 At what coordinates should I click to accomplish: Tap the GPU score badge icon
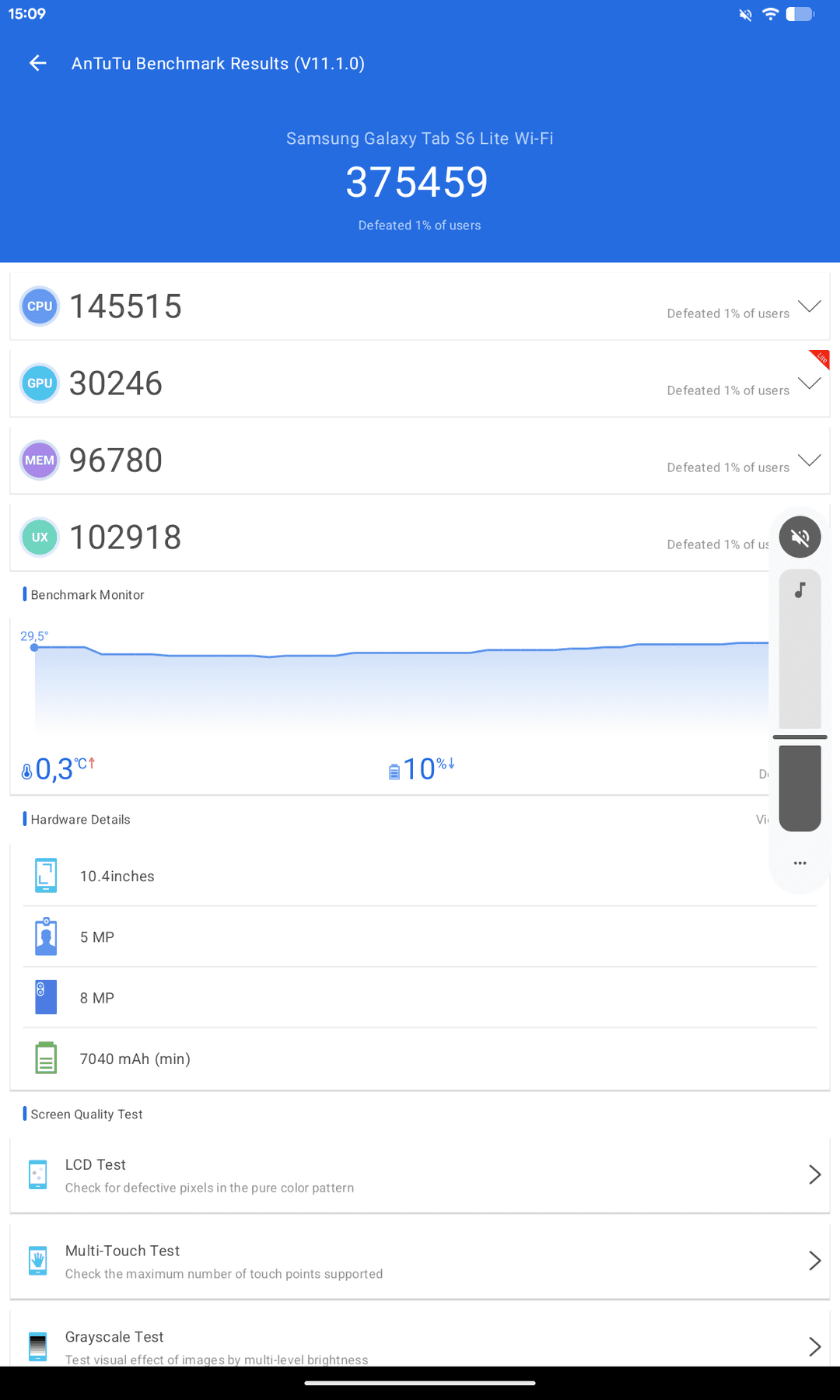pos(40,383)
